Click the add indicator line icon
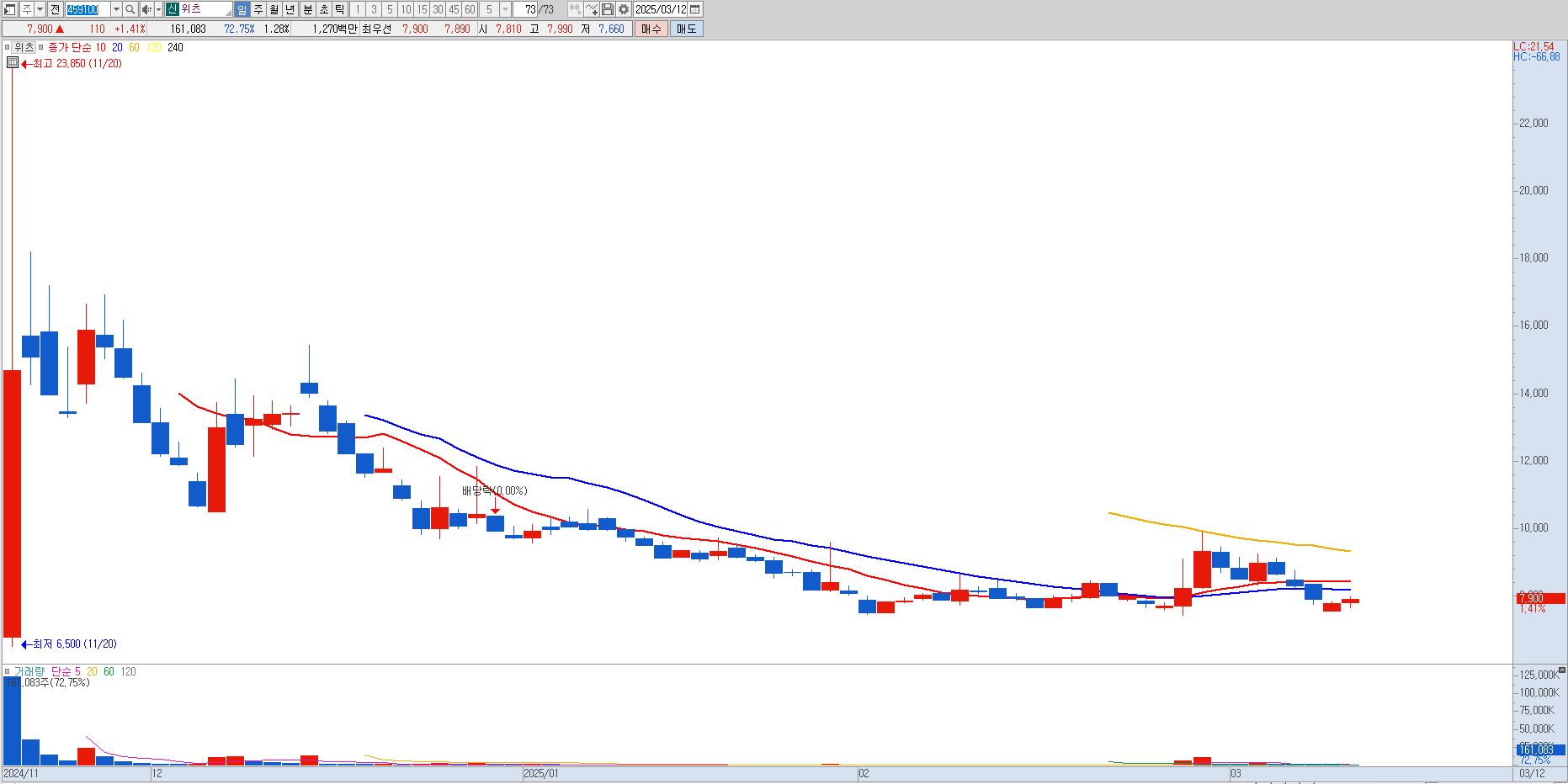Screen dimensions: 1568x784 tap(592, 9)
